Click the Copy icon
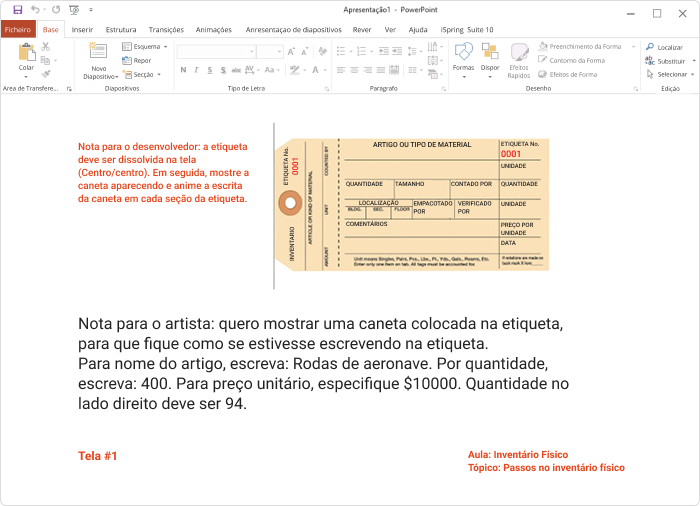This screenshot has width=700, height=506. pos(46,60)
